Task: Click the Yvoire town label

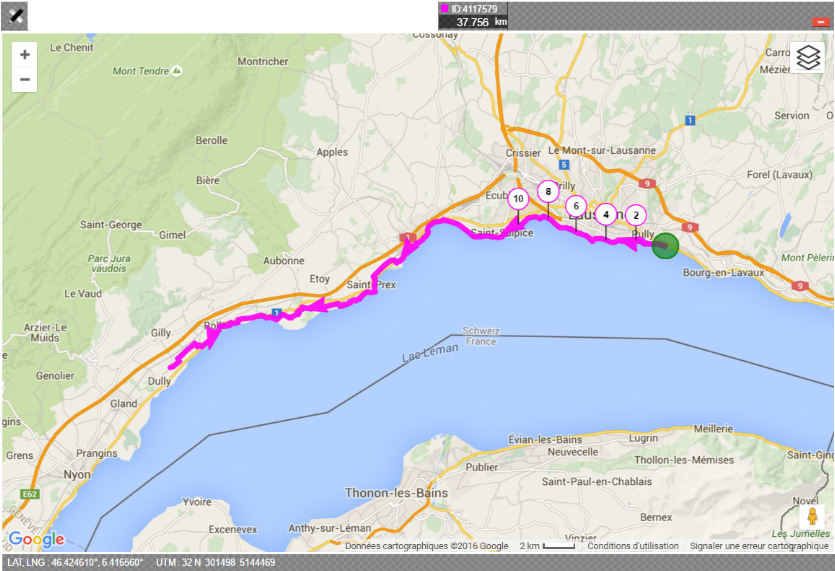Action: (197, 502)
